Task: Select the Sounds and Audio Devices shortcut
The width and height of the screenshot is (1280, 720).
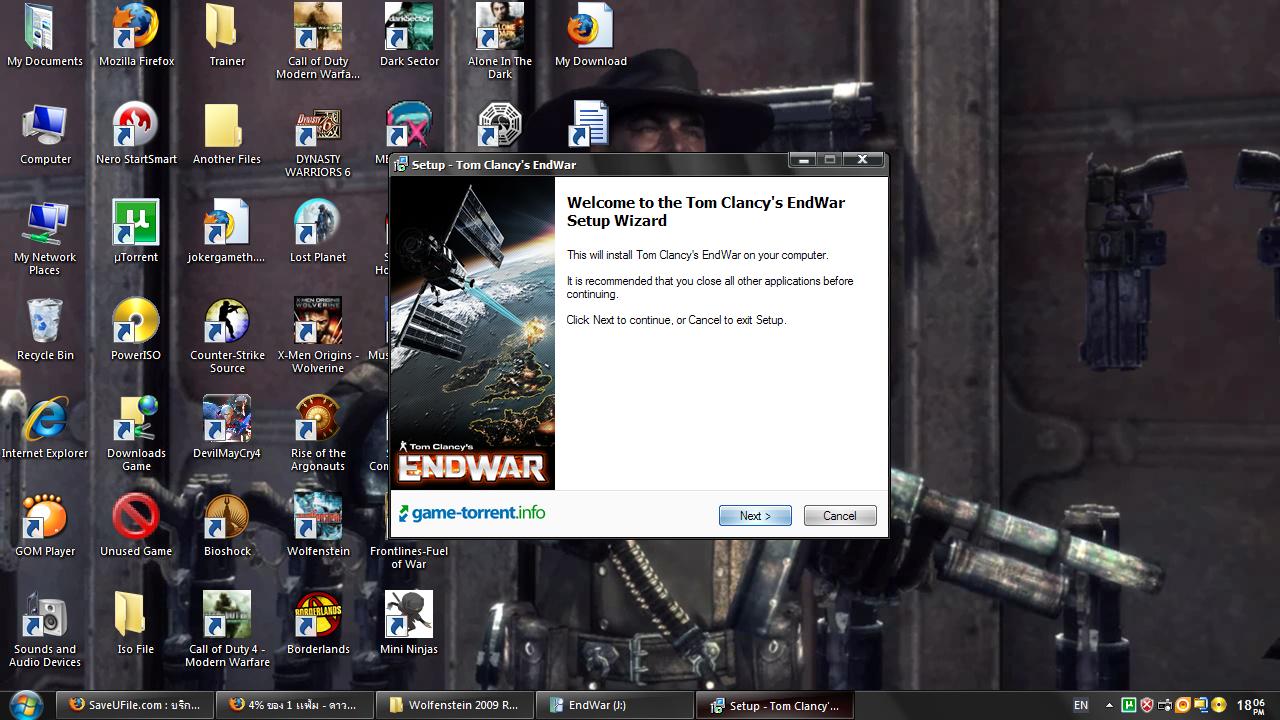Action: pos(45,630)
